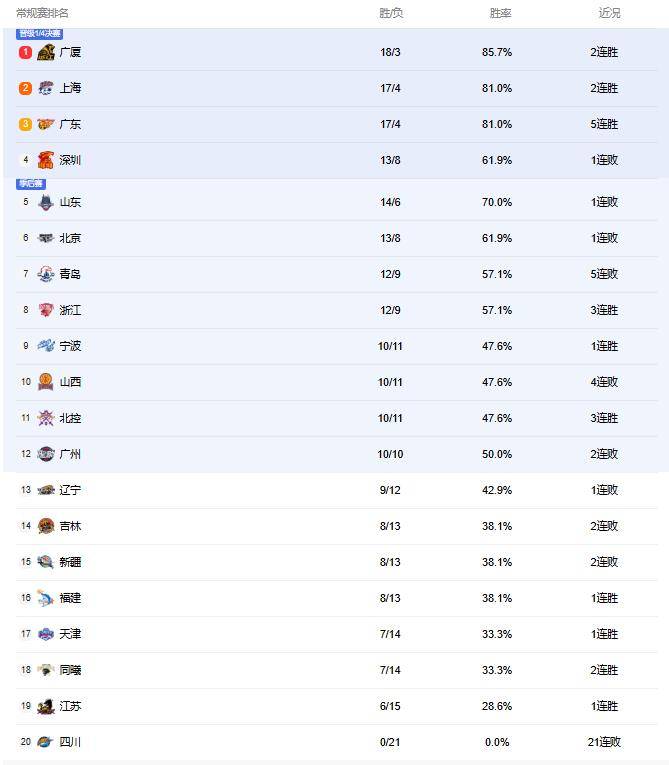Open the 辽宁 team name link

point(70,490)
